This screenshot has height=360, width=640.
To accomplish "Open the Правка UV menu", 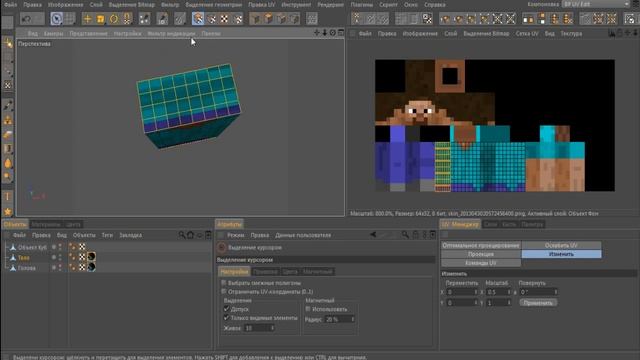I will pos(261,4).
